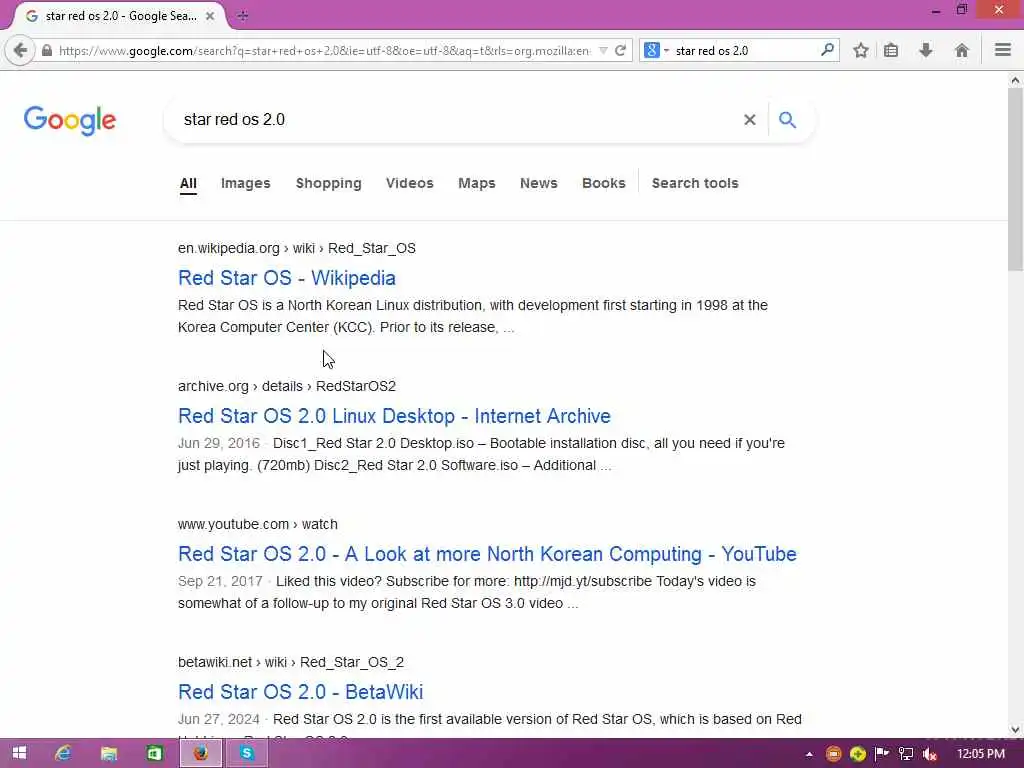
Task: Open the Firefox hamburger menu
Action: (x=1002, y=50)
